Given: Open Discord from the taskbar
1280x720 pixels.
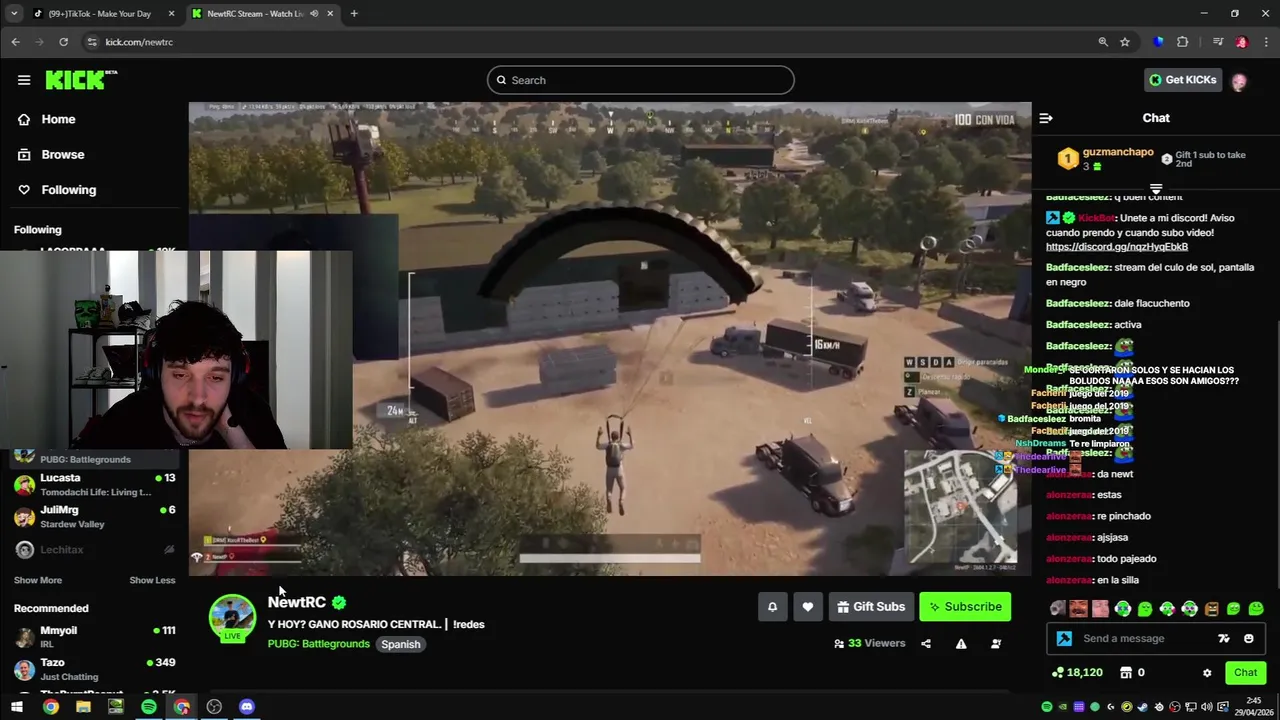Looking at the screenshot, I should click(x=247, y=707).
